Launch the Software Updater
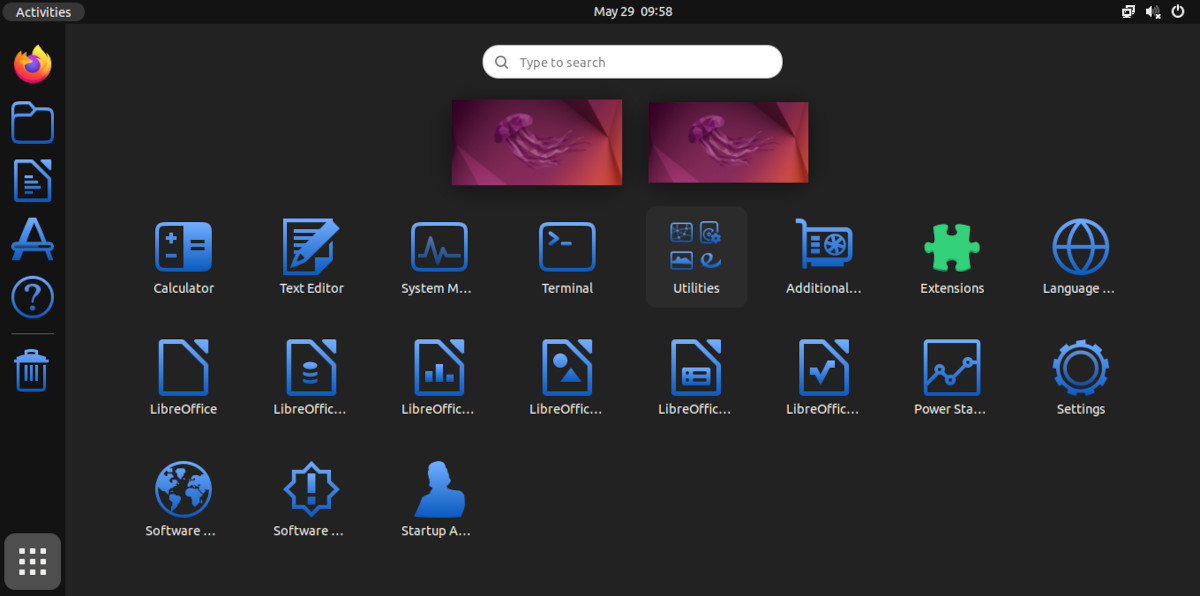 coord(309,489)
